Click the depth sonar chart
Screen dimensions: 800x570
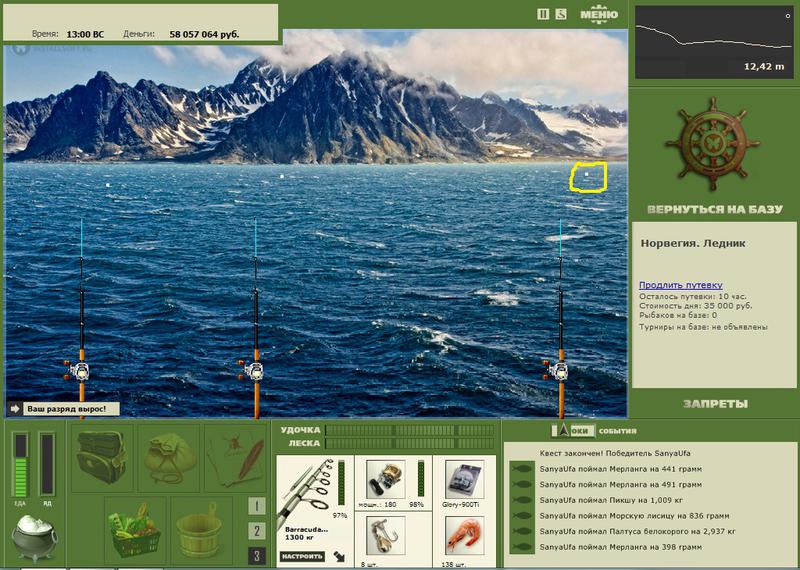713,42
